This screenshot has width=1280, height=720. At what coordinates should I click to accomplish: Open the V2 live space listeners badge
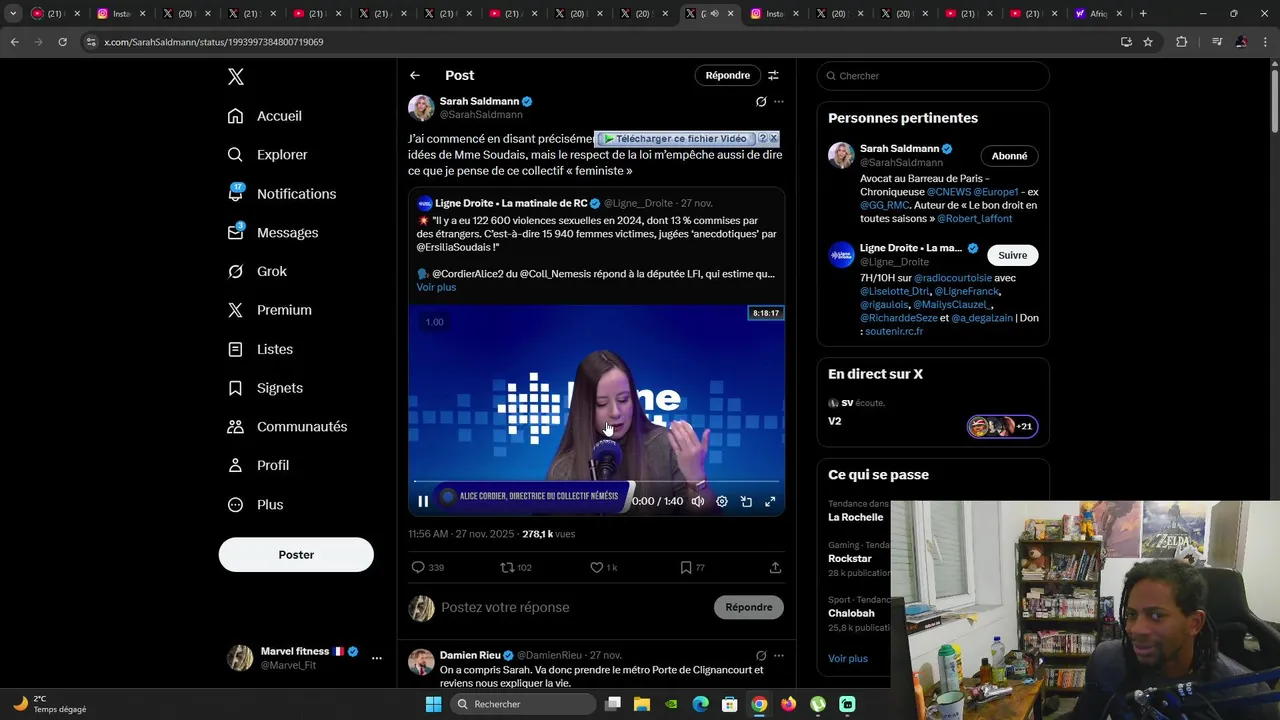[x=1002, y=427]
